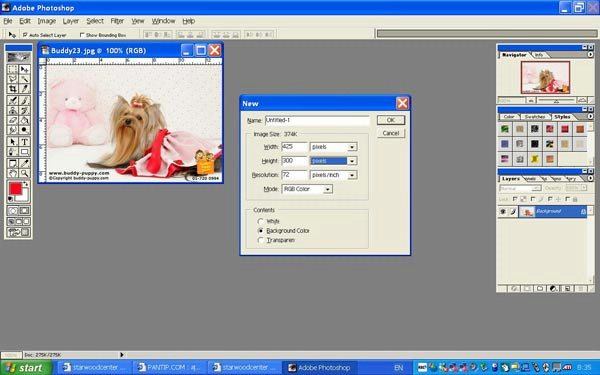Select the Magic Wand tool
Screen dimensions: 600x375
(24, 79)
